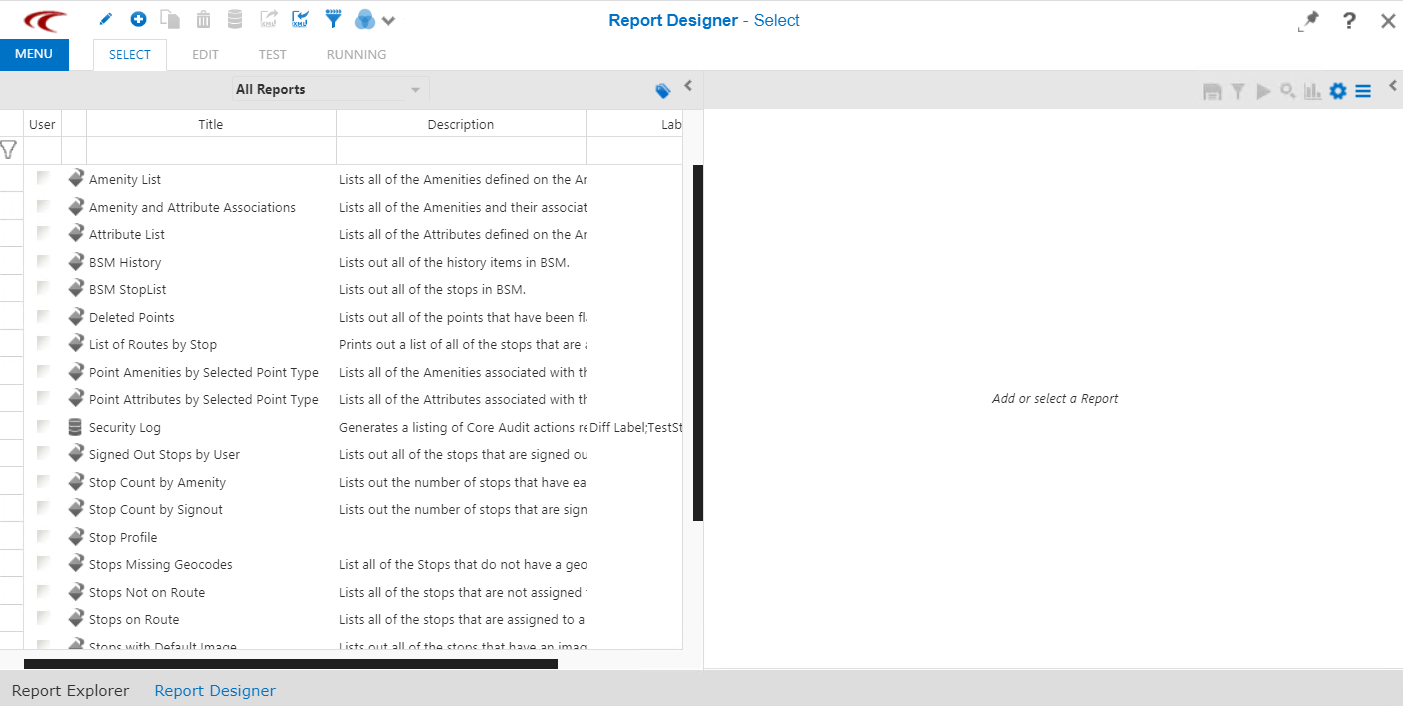Click the chart results icon
The width and height of the screenshot is (1403, 706).
[1313, 91]
